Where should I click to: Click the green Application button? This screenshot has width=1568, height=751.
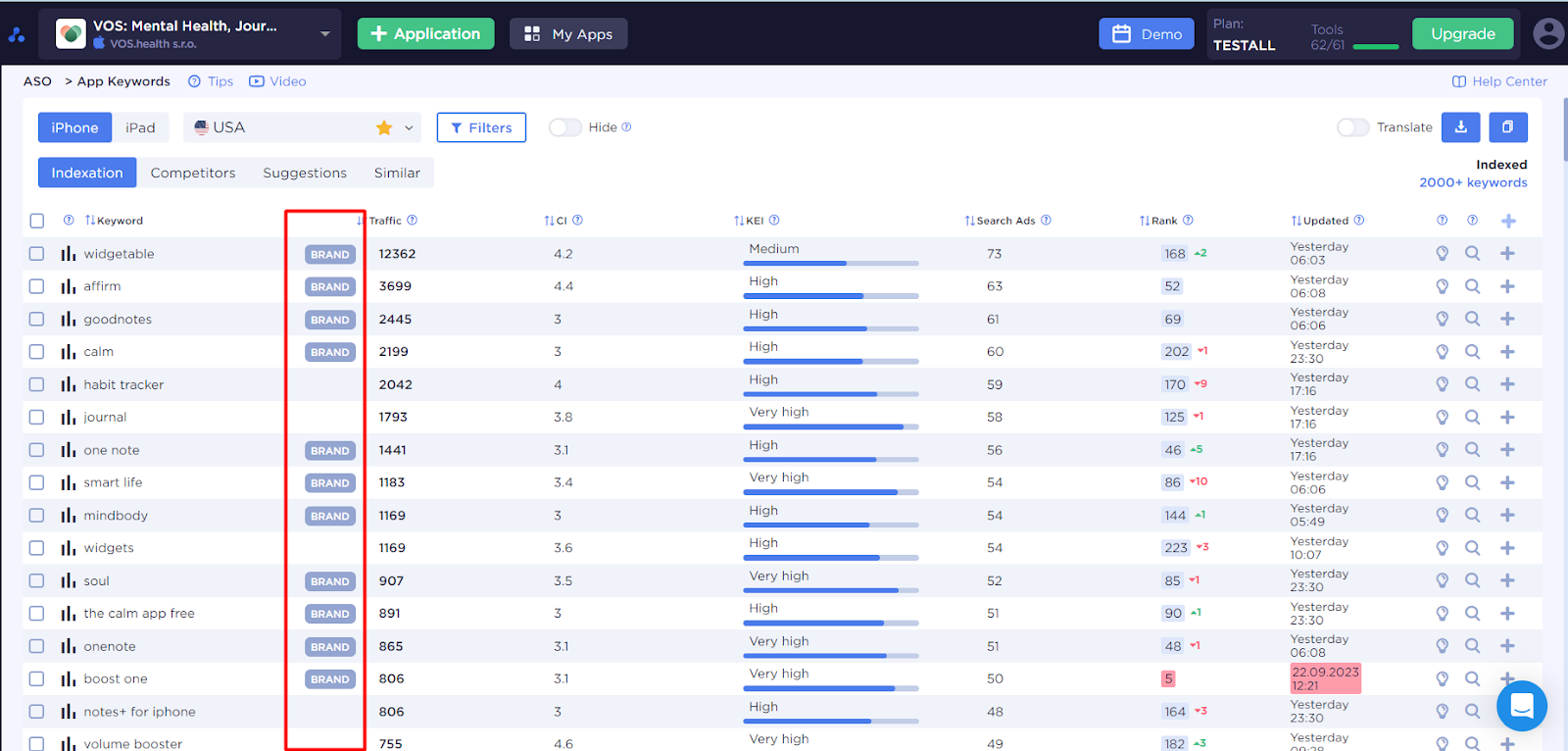(425, 33)
